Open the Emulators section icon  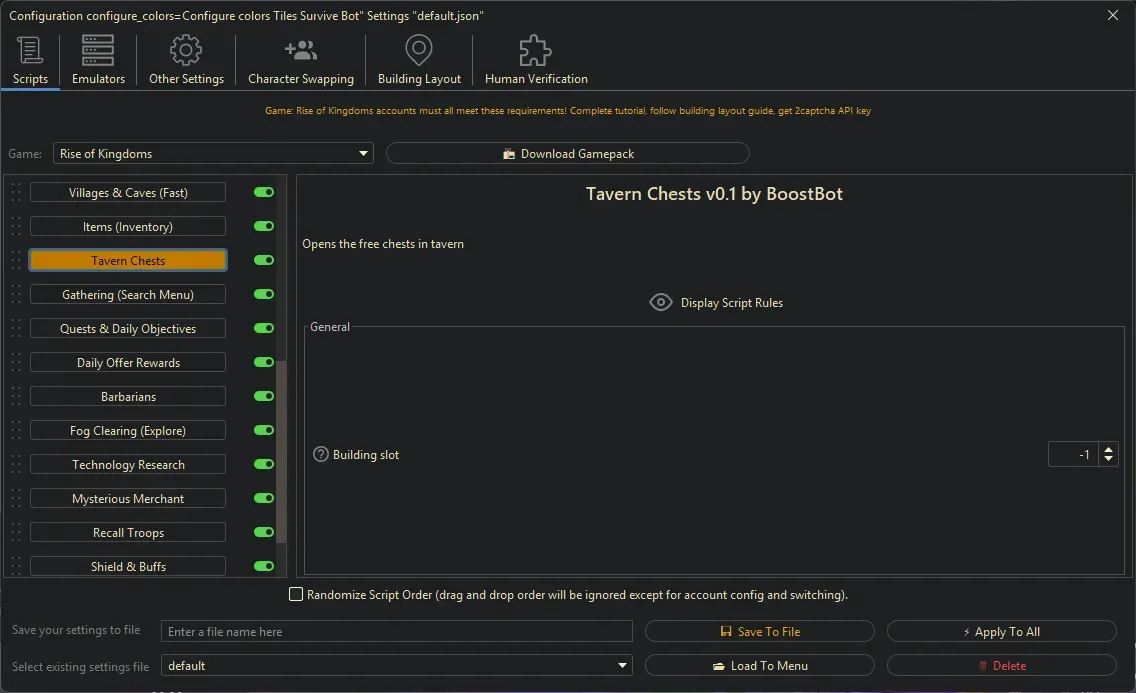coord(97,49)
